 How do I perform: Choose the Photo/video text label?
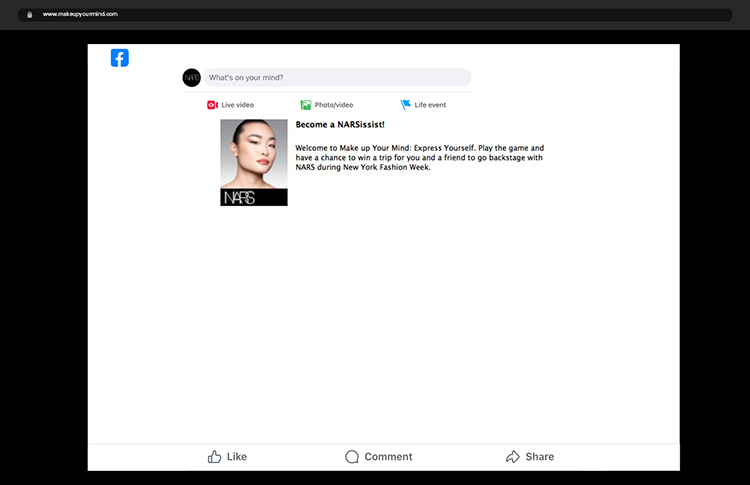(x=334, y=105)
